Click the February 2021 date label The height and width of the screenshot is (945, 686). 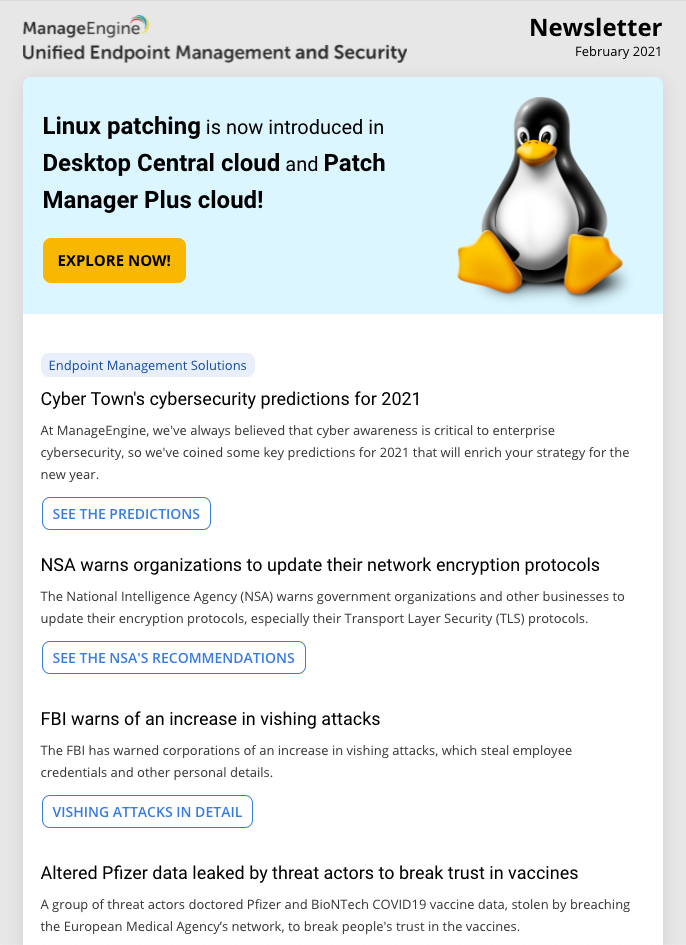(x=617, y=52)
